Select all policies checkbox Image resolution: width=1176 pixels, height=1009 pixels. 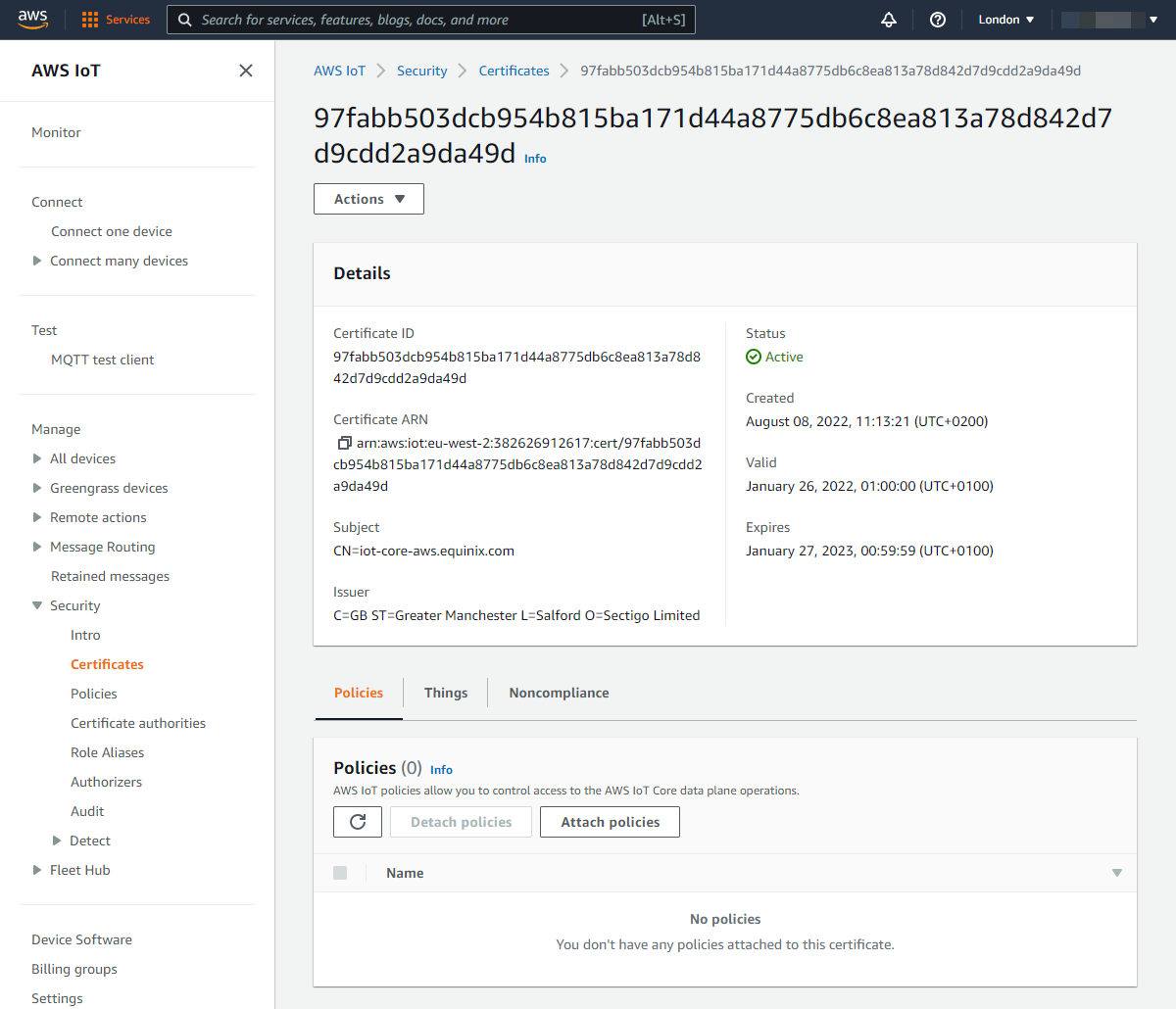click(340, 873)
